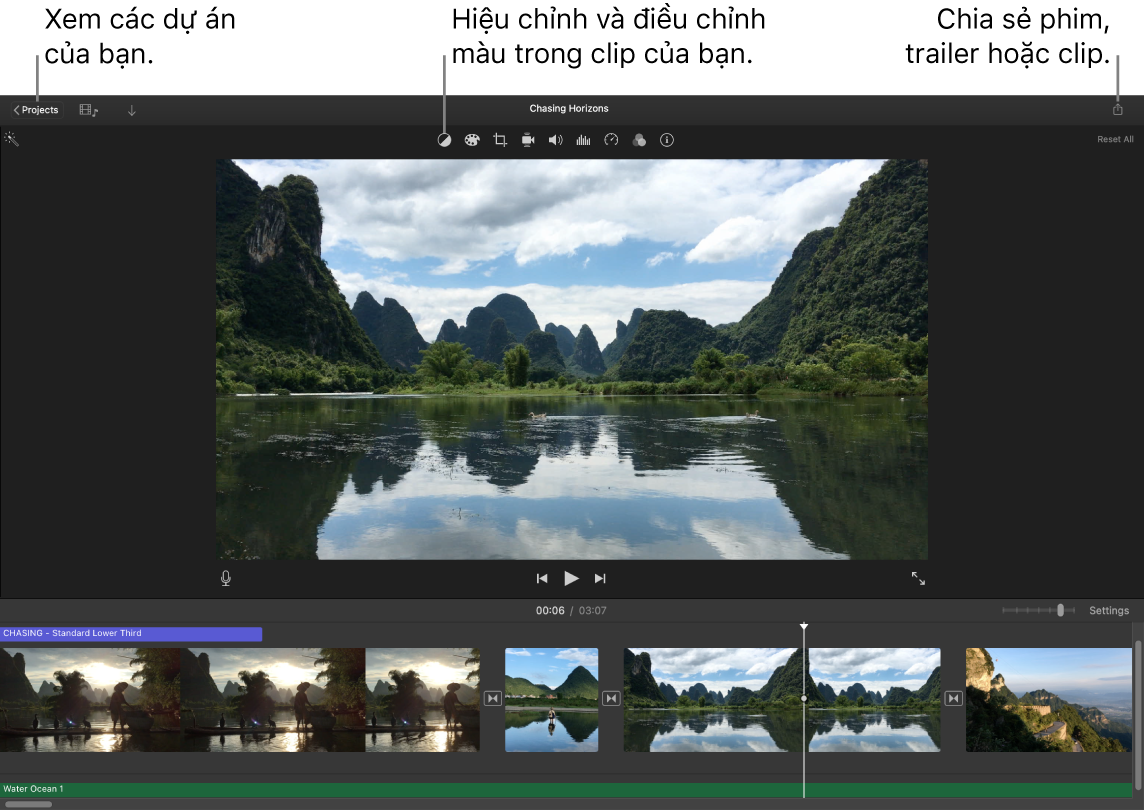Screen dimensions: 1144x811
Task: Click transition before cliffside road clip
Action: point(953,699)
